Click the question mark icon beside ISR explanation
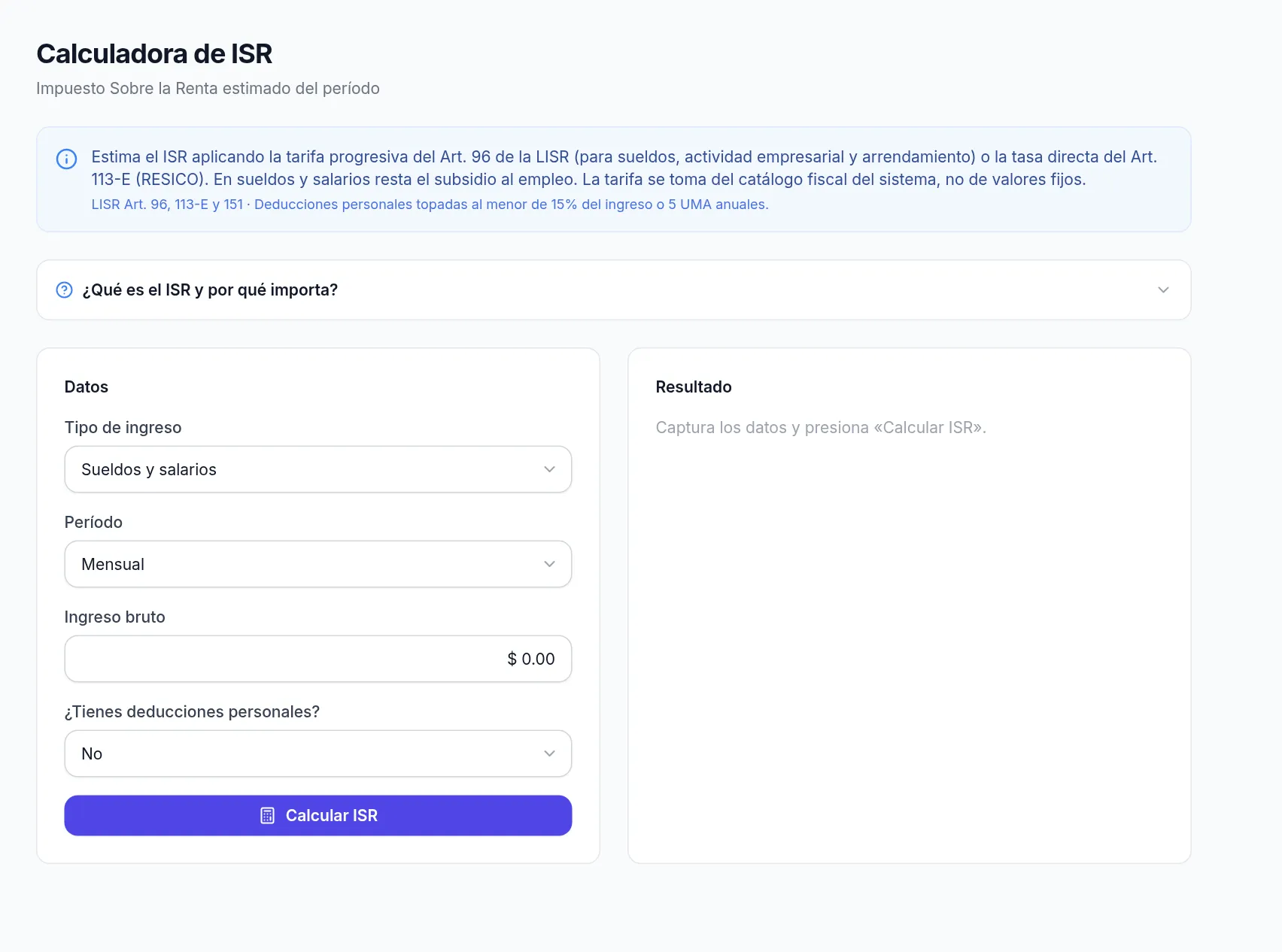This screenshot has width=1282, height=952. (65, 290)
